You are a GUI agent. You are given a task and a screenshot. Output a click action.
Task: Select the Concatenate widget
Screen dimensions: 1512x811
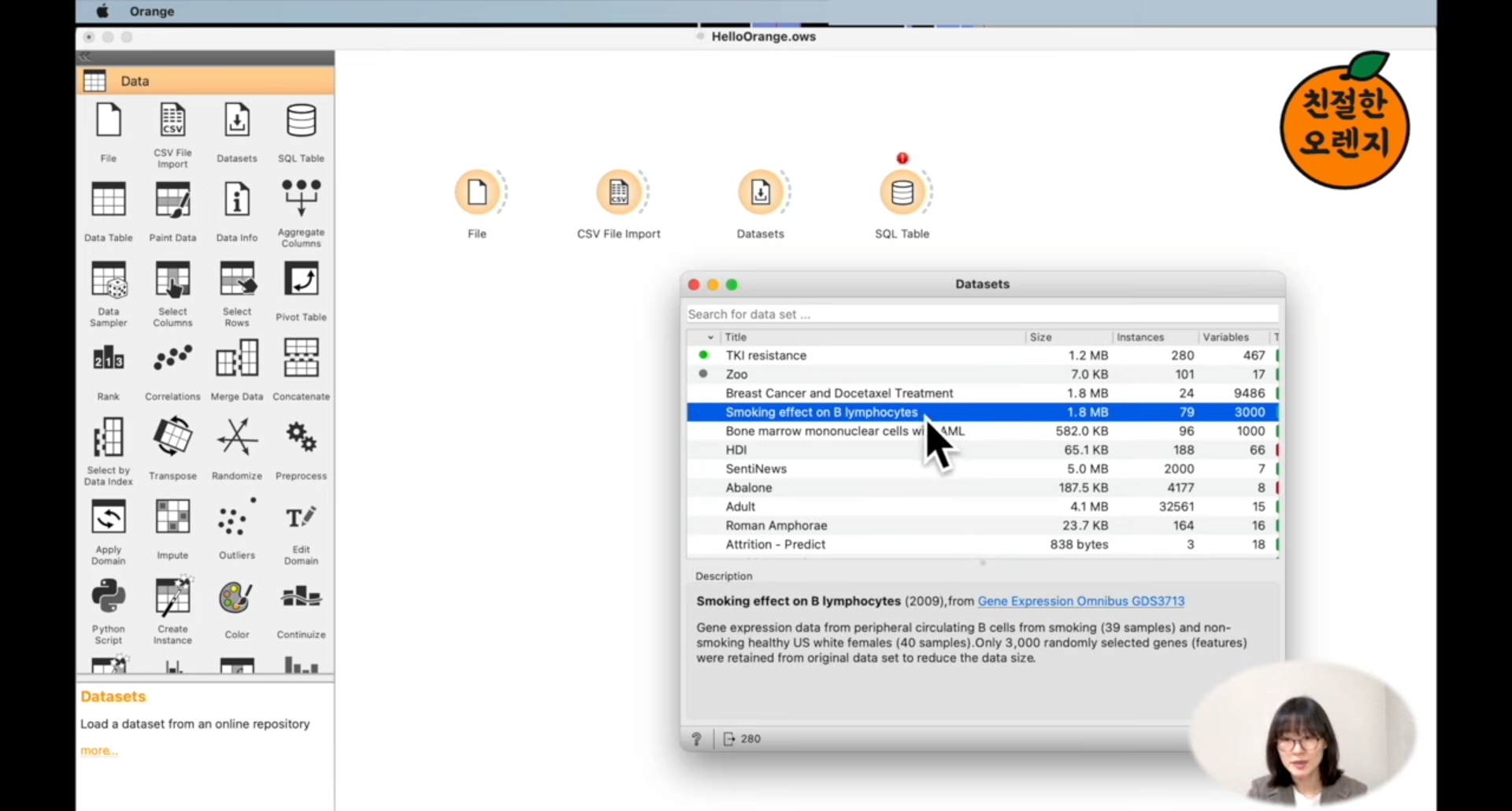[301, 371]
